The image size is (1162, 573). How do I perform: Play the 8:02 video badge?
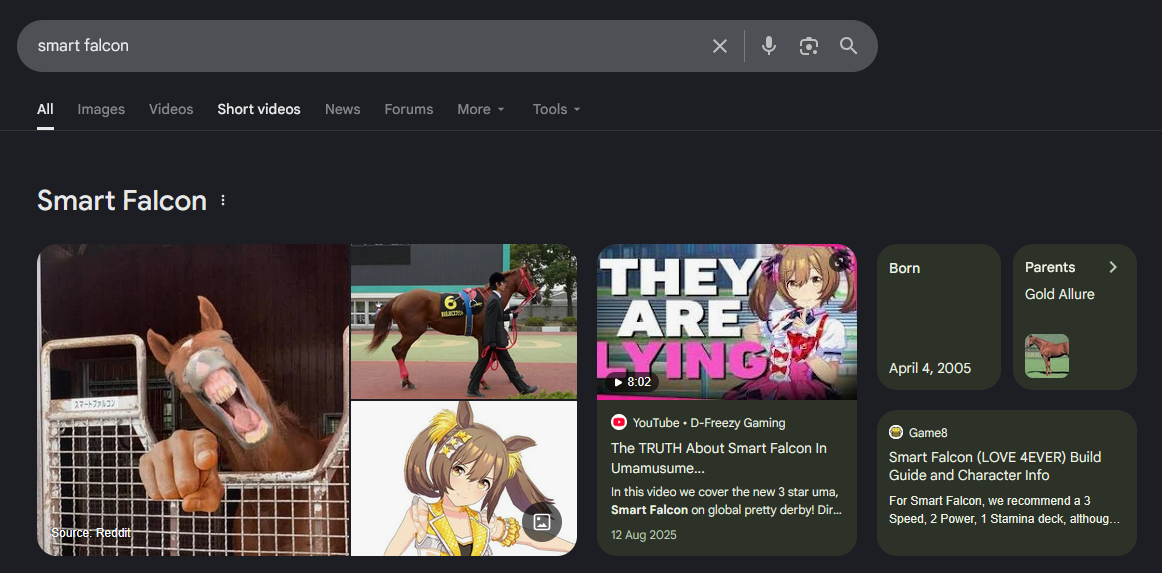pos(631,382)
